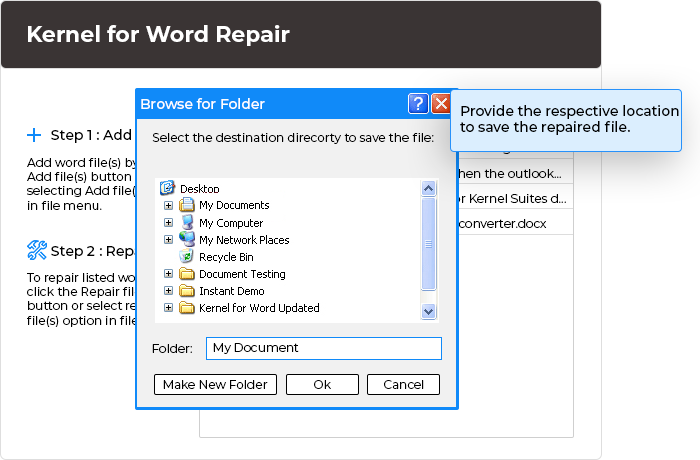700x460 pixels.
Task: Select the converter.docx file row
Action: [516, 223]
